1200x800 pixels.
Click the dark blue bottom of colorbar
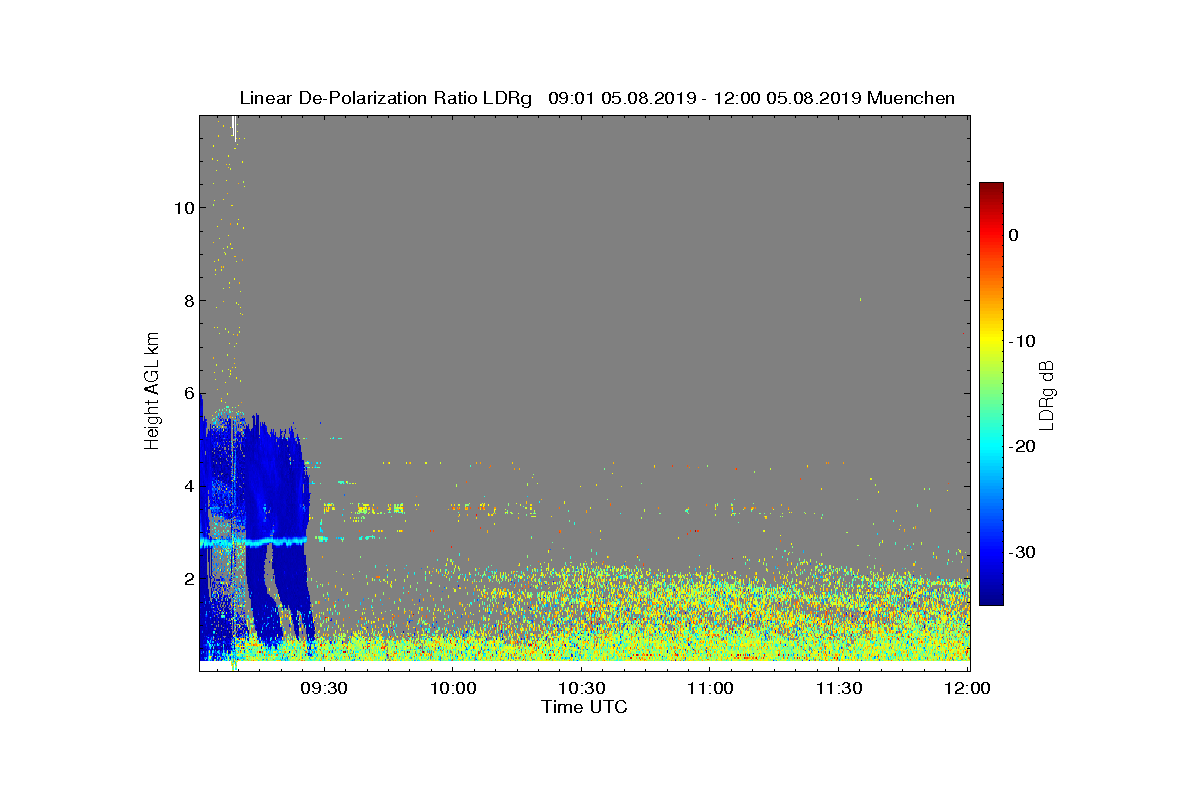tap(991, 598)
